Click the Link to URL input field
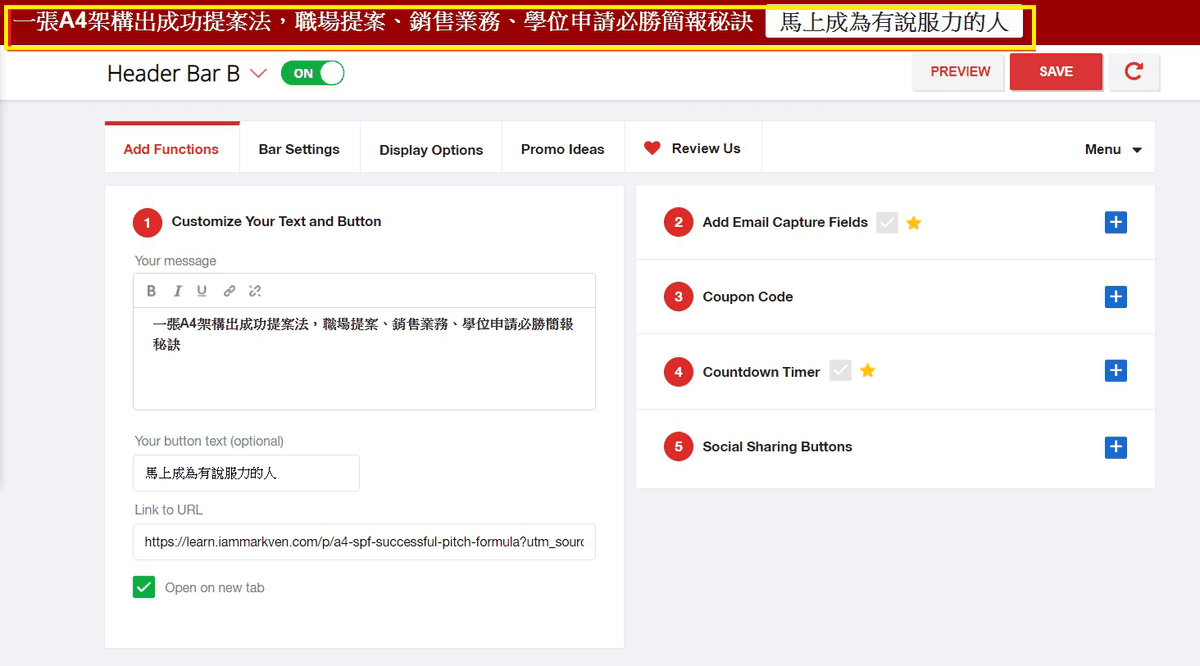 click(x=364, y=541)
